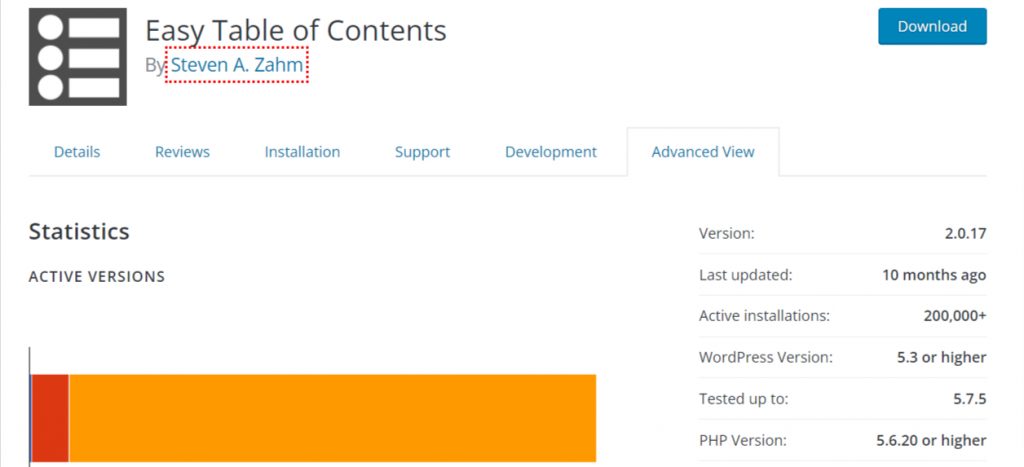Click the ACTIVE VERSIONS label

[97, 277]
